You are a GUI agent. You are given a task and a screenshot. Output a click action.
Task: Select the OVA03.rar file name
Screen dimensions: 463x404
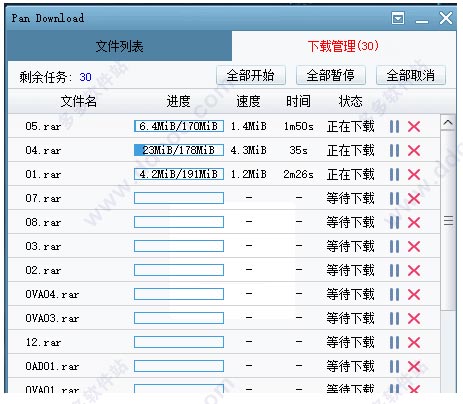point(52,318)
